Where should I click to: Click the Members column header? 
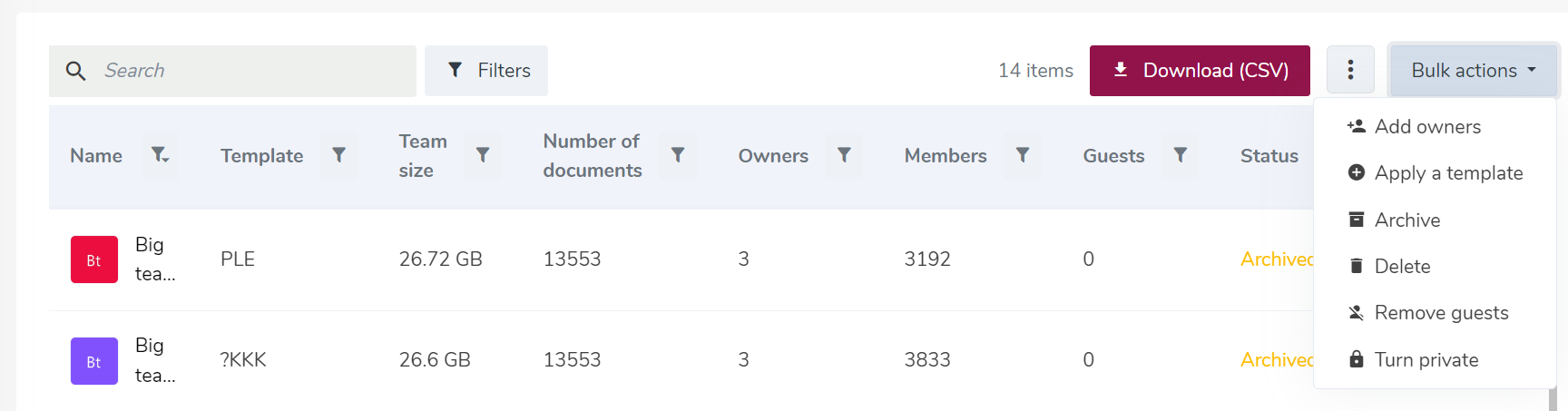[946, 156]
